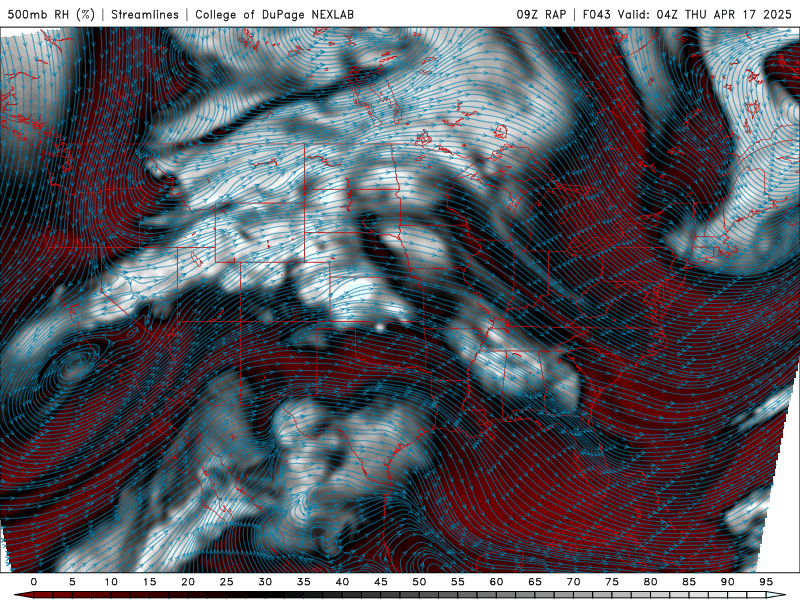Screen dimensions: 800x600
Task: Click the '90' label on the color scale
Action: point(727,582)
